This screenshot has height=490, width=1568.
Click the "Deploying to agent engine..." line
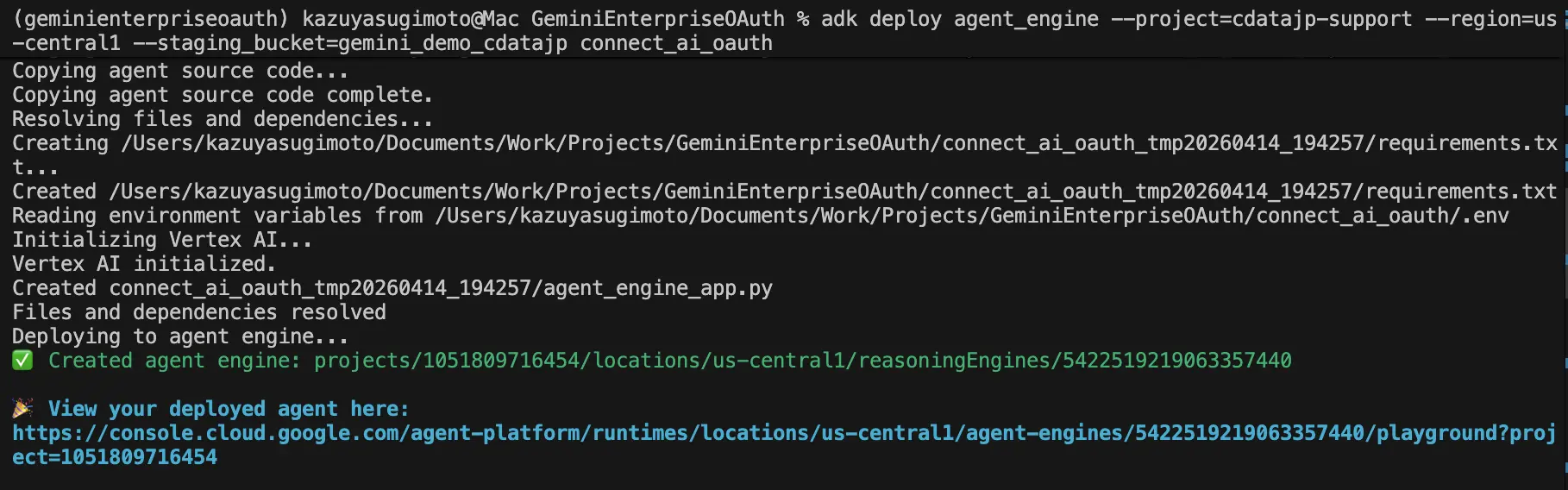coord(180,336)
